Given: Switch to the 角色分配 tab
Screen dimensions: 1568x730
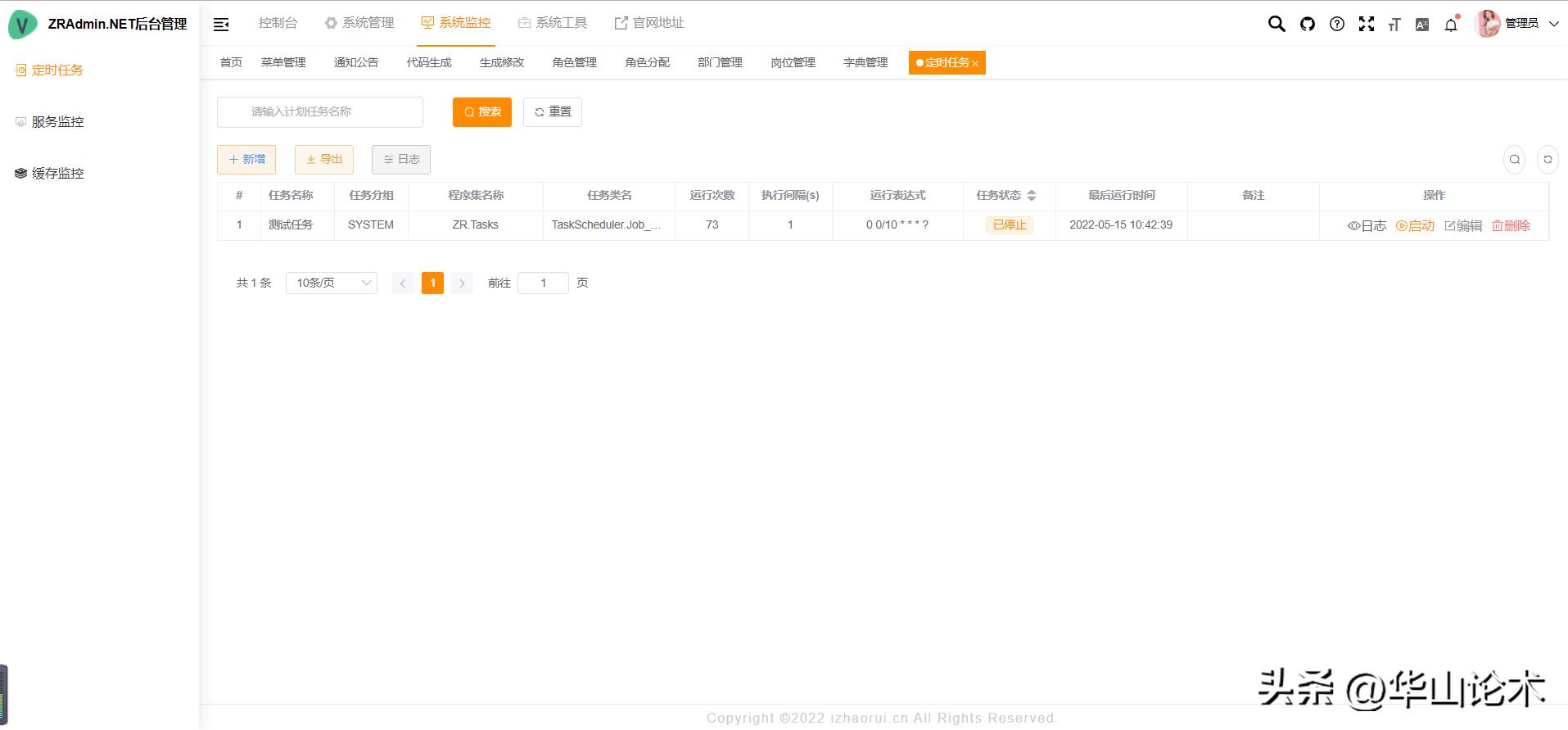Looking at the screenshot, I should tap(648, 63).
